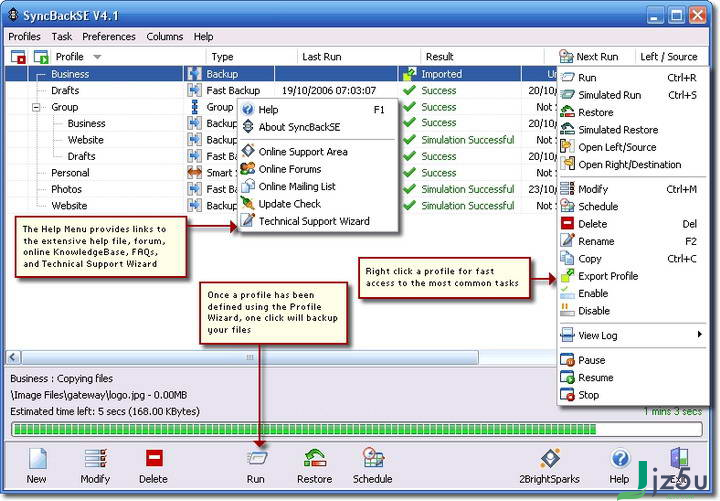Choose Pause in the context menu
The image size is (720, 501).
[632, 360]
